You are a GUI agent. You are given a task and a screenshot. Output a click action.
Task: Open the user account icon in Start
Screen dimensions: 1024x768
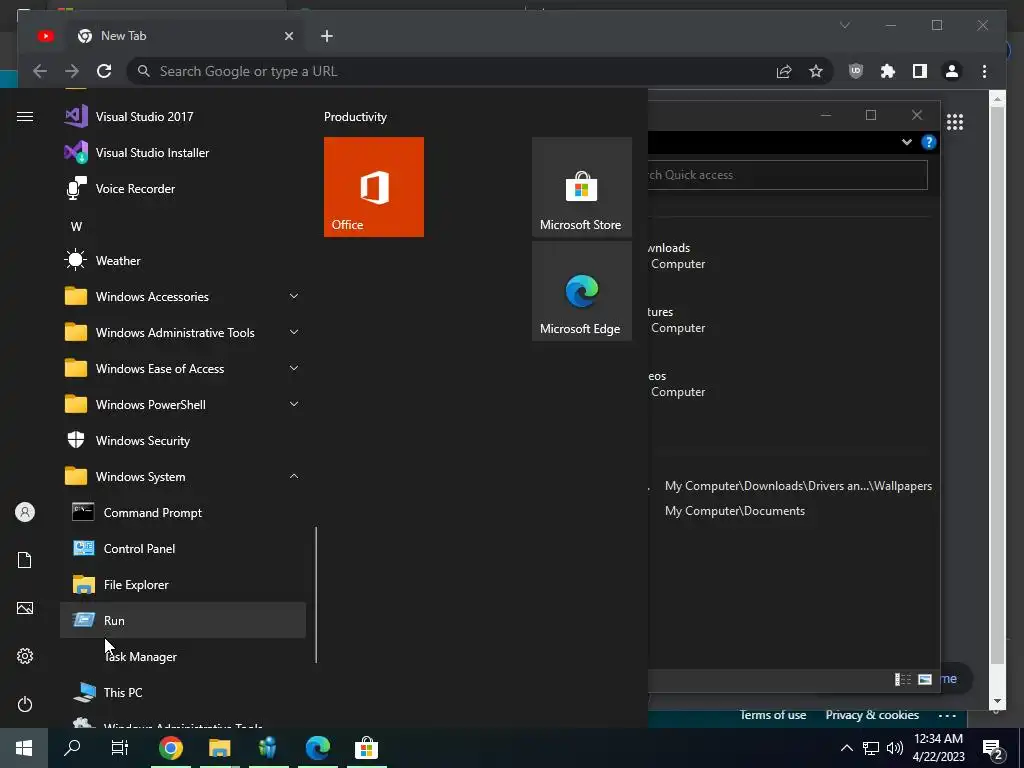click(x=25, y=512)
